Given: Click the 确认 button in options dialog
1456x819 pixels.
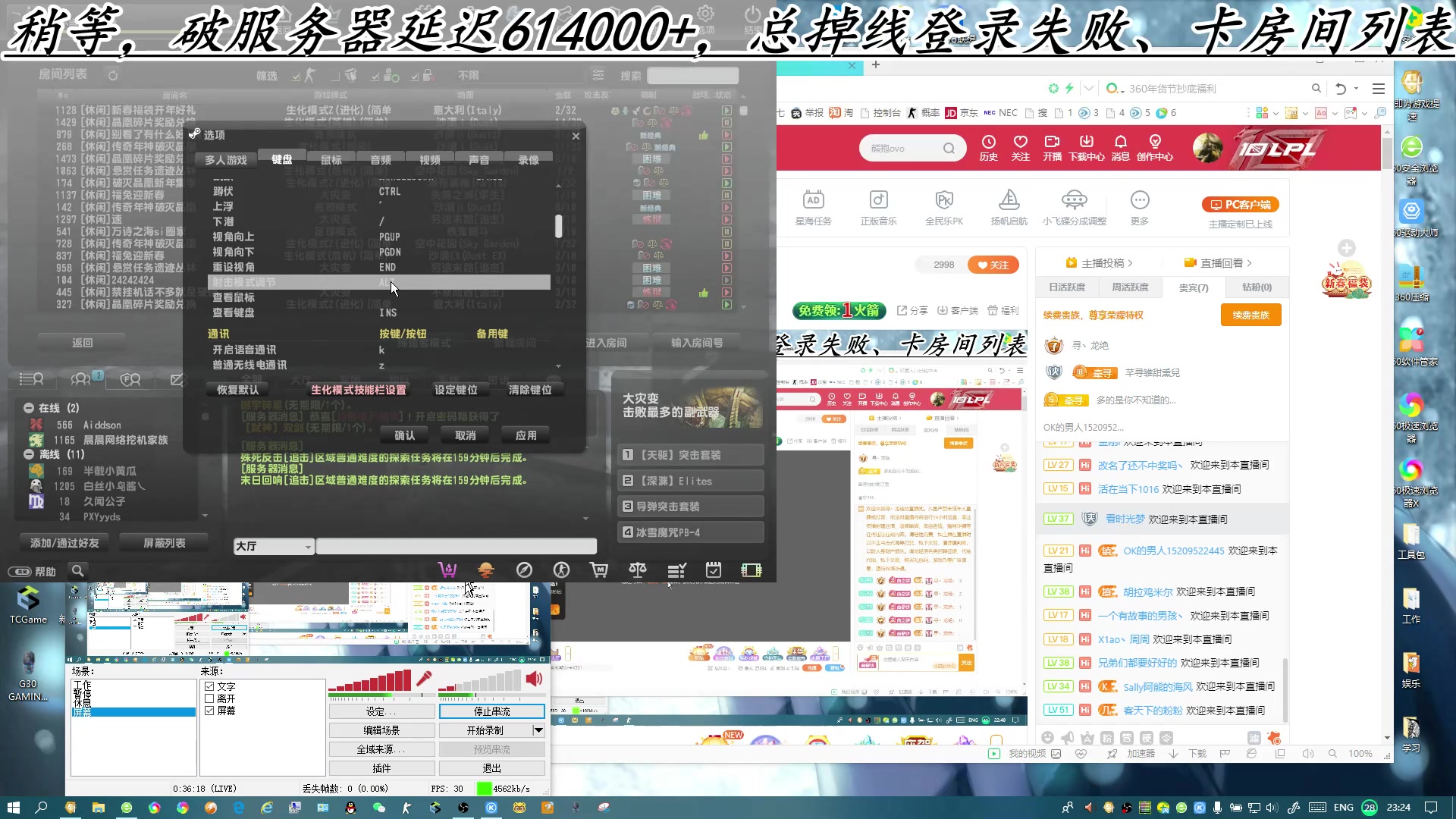Looking at the screenshot, I should [x=405, y=435].
